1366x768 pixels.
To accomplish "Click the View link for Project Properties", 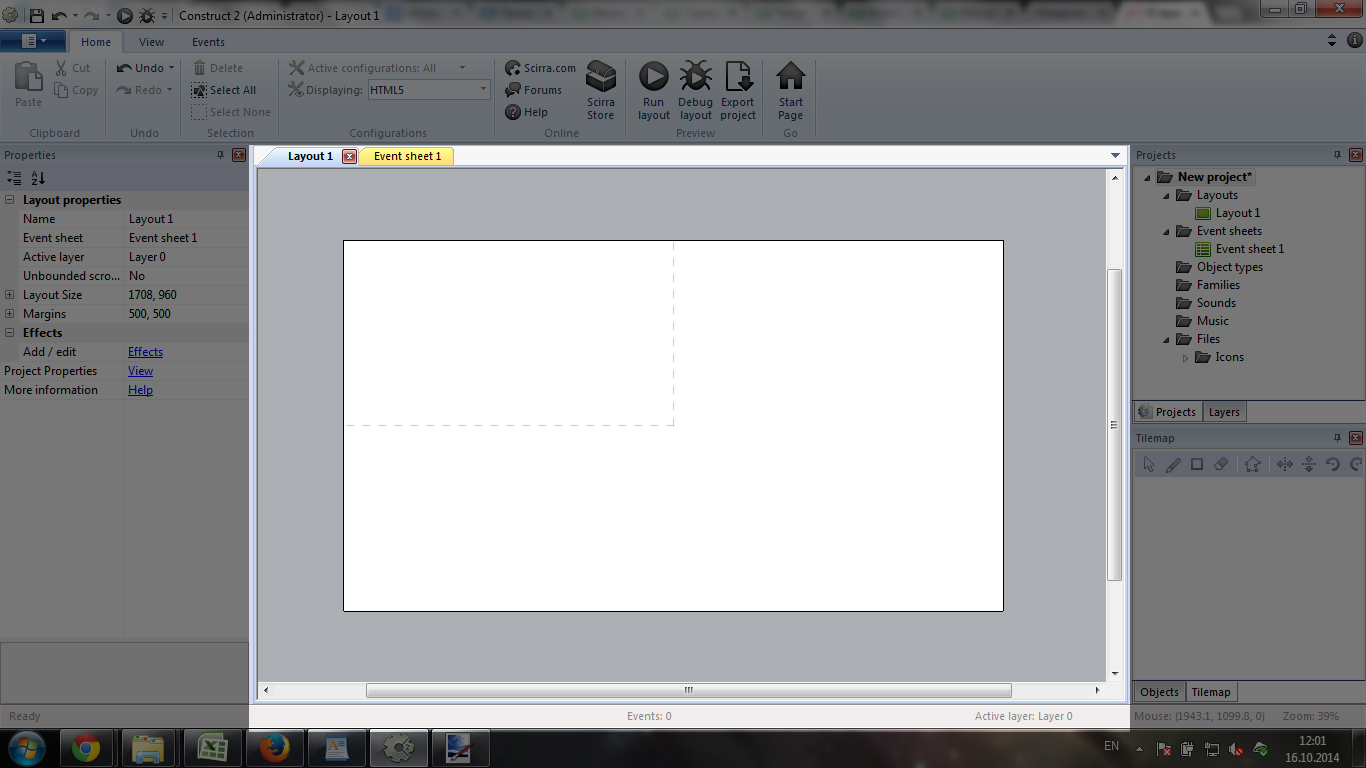I will click(x=140, y=371).
